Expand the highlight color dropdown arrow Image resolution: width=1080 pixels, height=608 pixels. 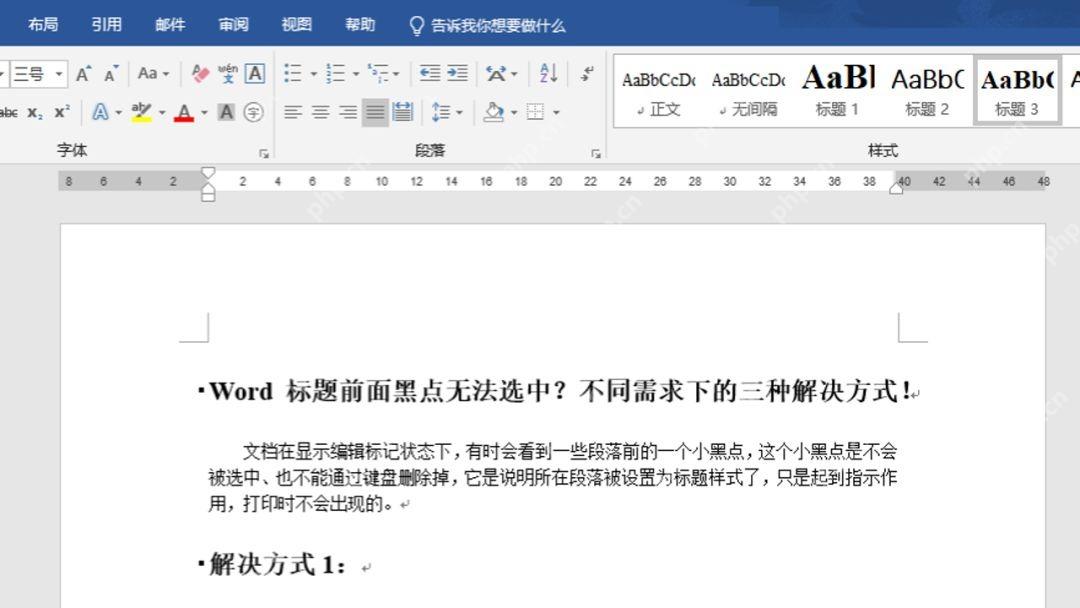pos(162,112)
